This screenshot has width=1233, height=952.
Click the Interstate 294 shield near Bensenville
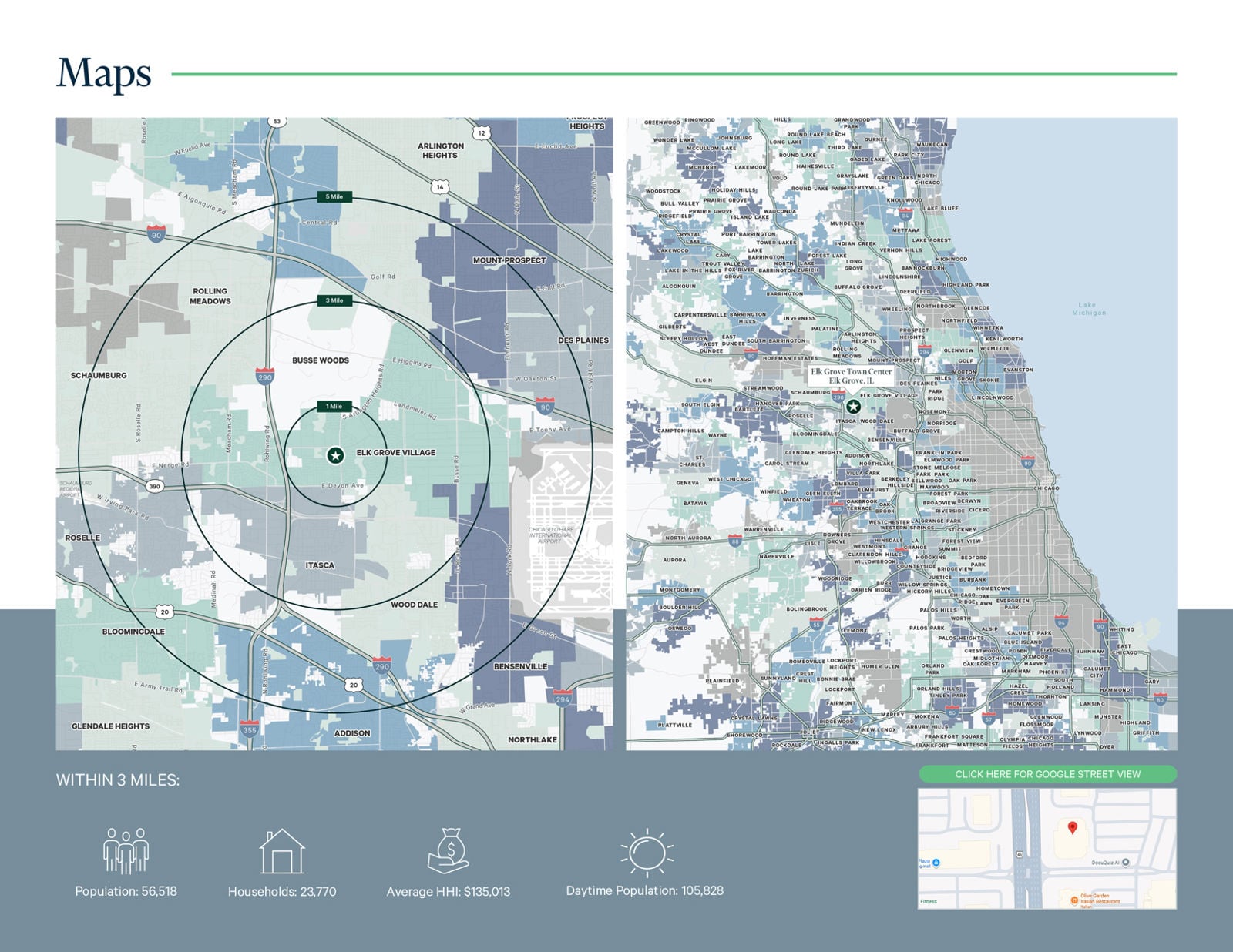[563, 698]
